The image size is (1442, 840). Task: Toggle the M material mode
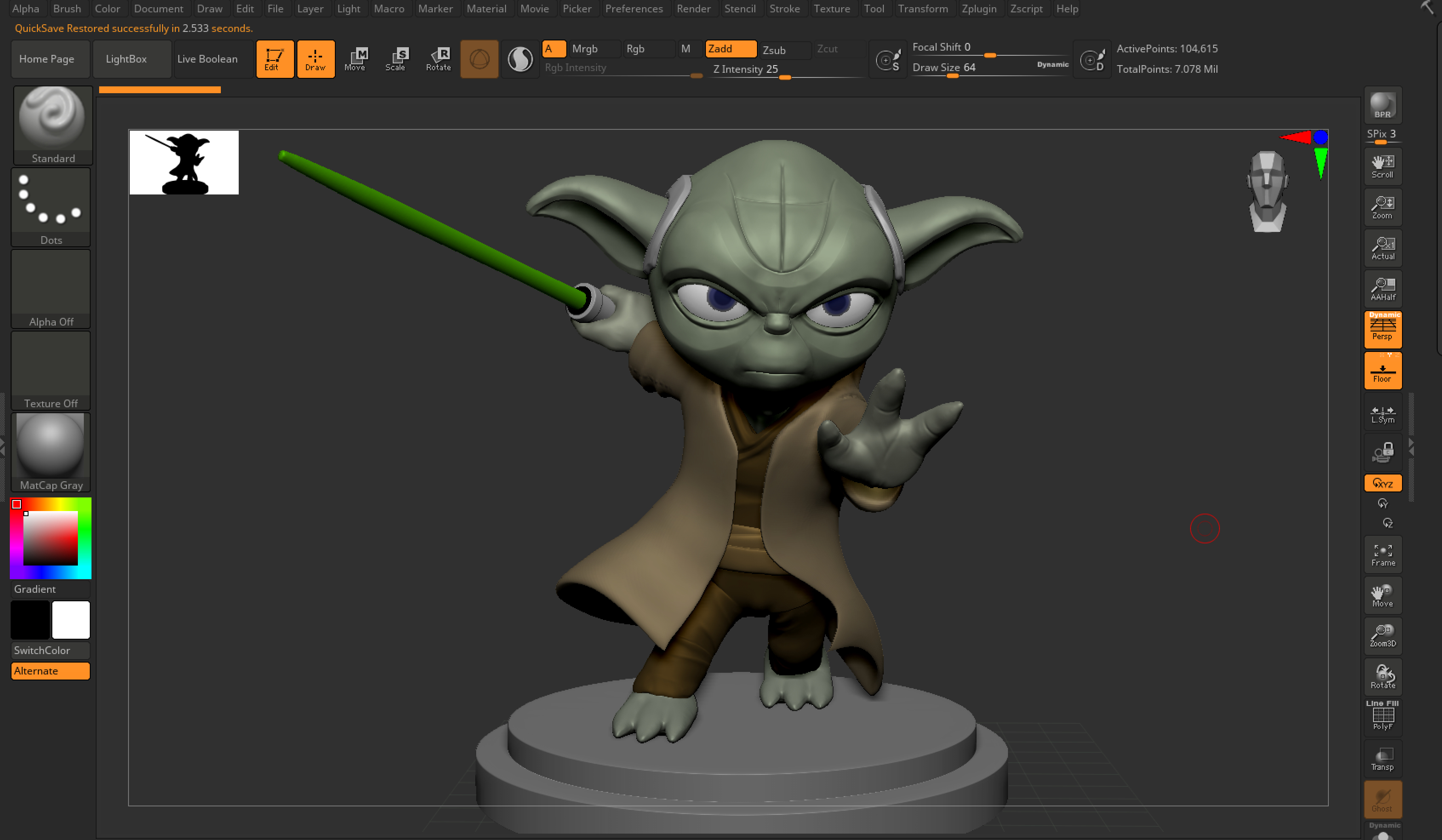tap(690, 49)
